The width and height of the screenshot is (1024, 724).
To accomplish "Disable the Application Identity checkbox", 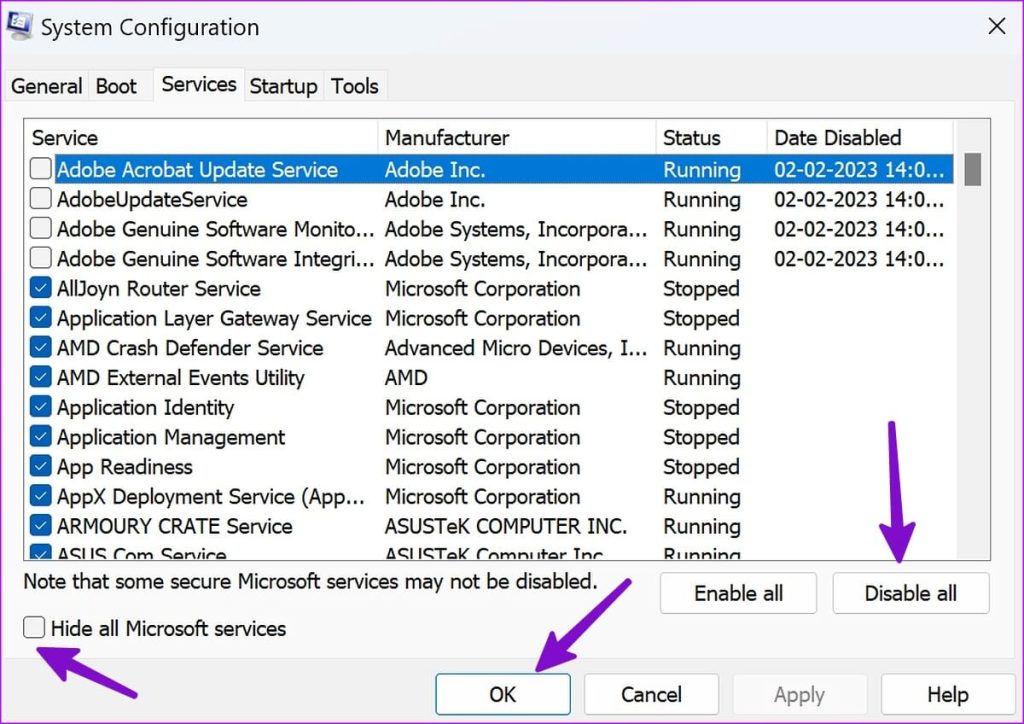I will pos(39,407).
